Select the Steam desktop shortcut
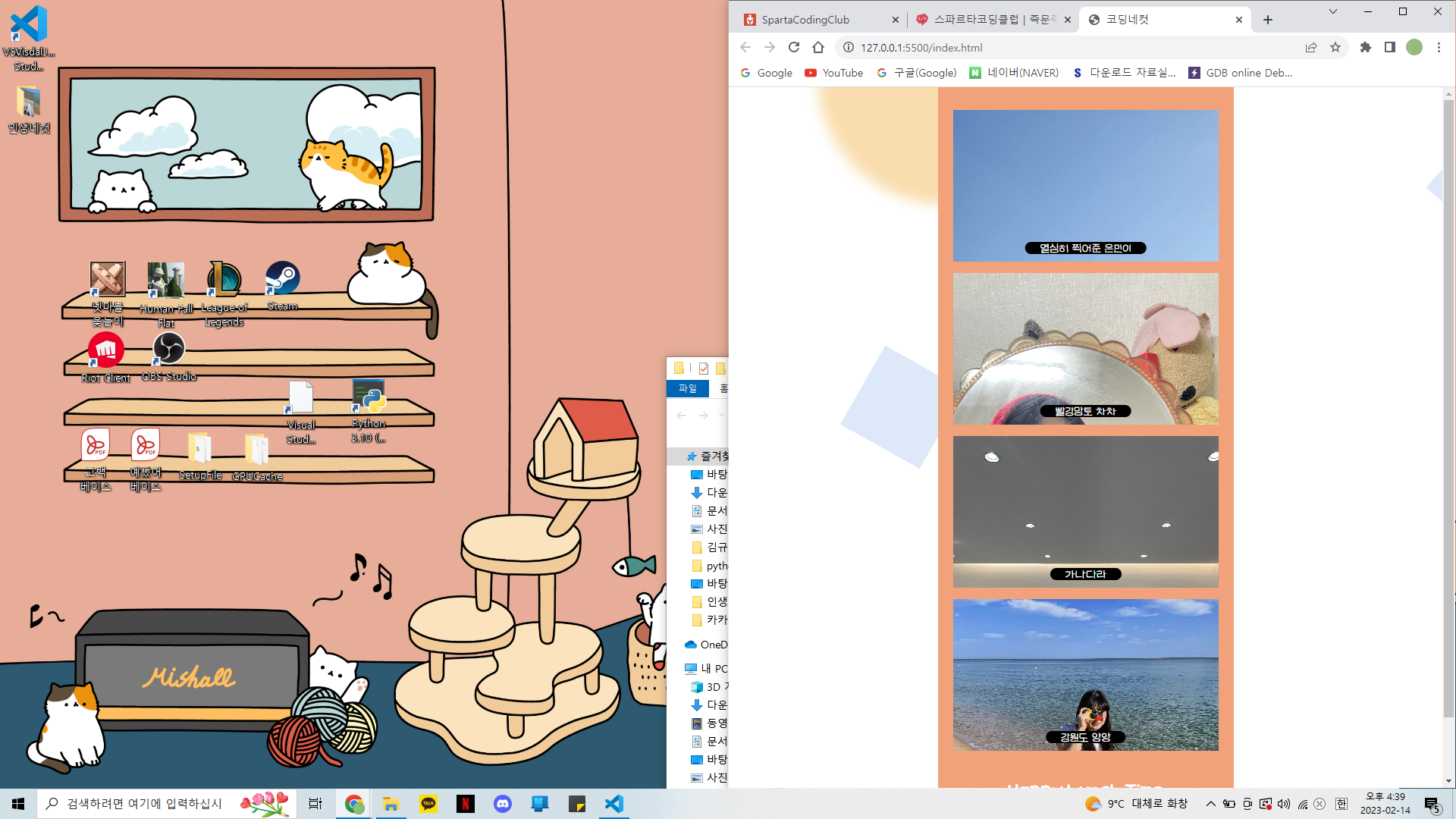1456x819 pixels. (x=282, y=286)
